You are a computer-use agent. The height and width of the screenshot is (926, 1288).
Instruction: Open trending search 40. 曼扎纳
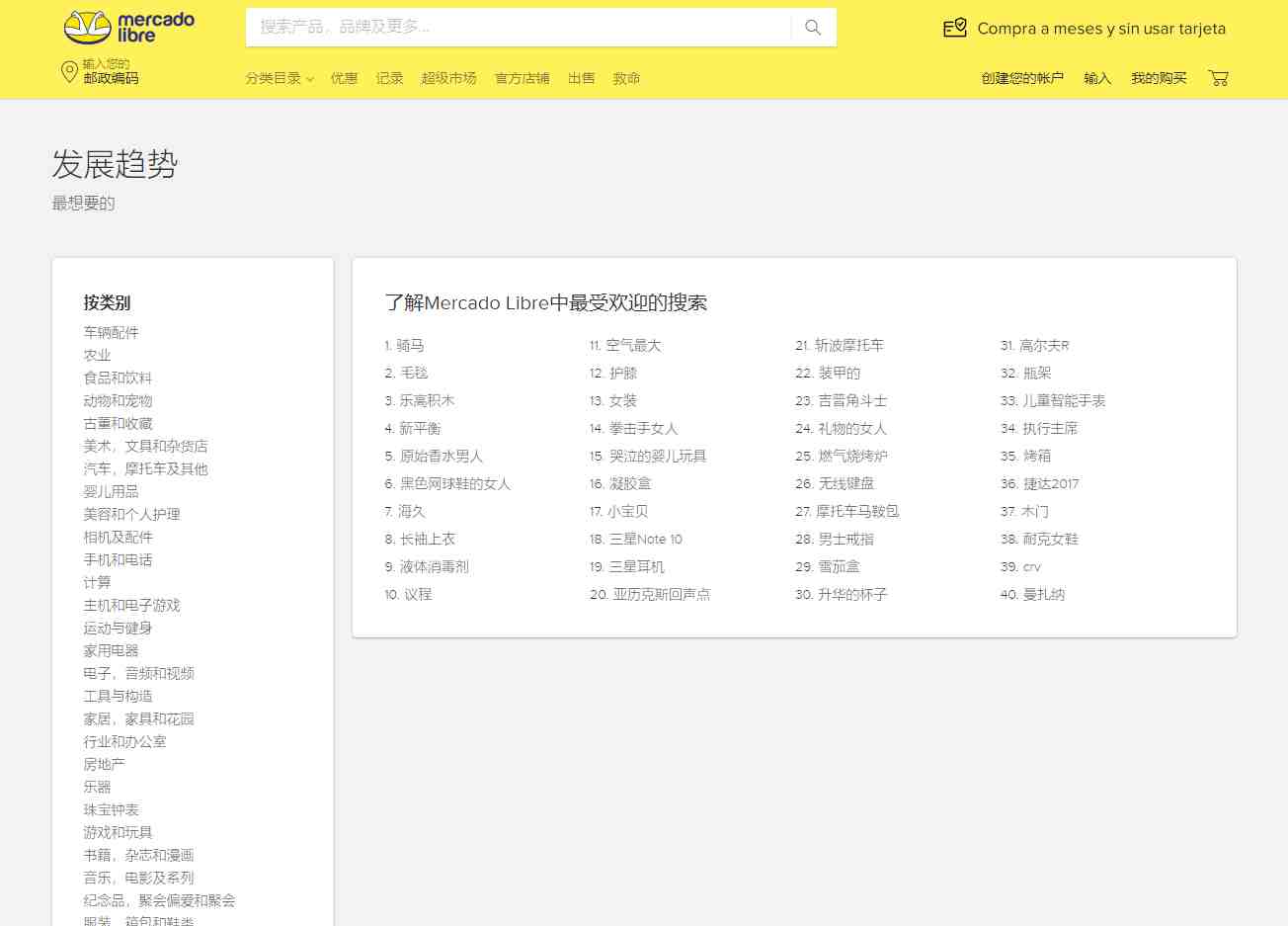[x=1032, y=594]
